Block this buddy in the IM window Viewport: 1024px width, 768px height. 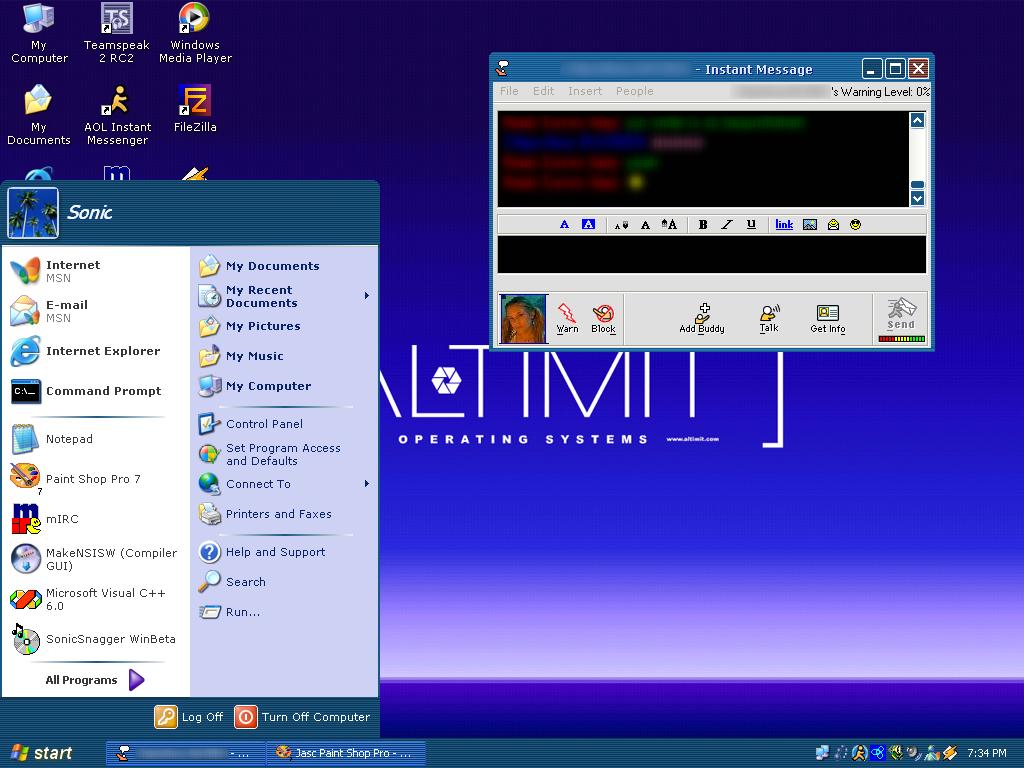pos(603,314)
